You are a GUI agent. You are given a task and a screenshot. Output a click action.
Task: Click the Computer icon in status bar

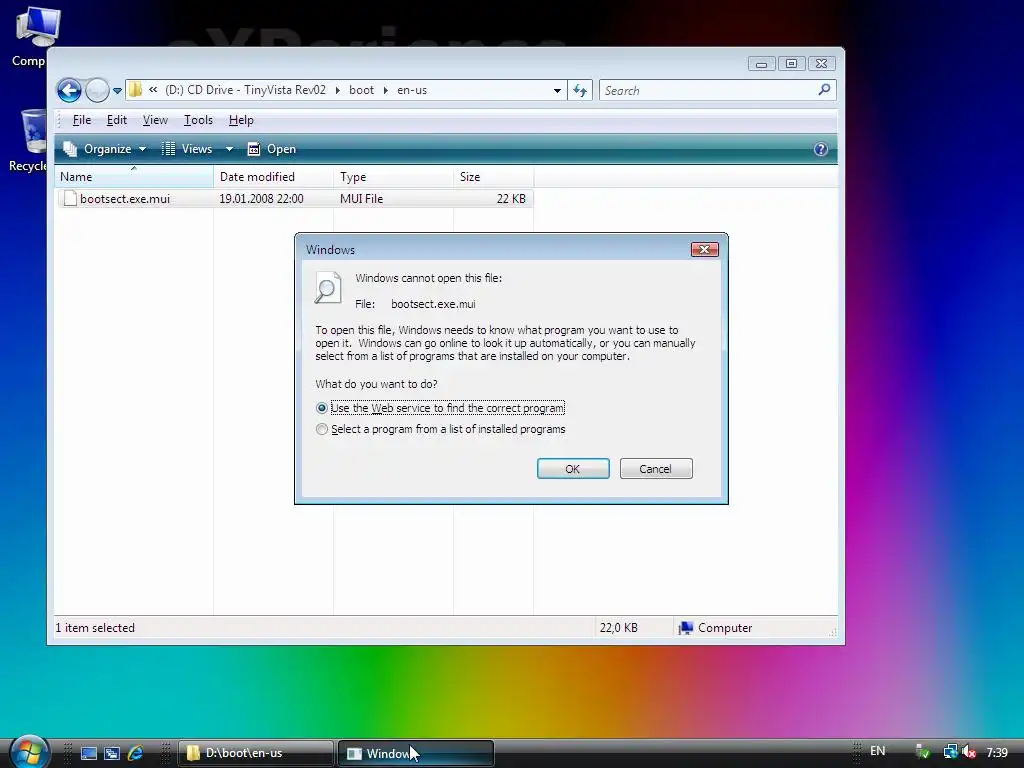(x=686, y=628)
